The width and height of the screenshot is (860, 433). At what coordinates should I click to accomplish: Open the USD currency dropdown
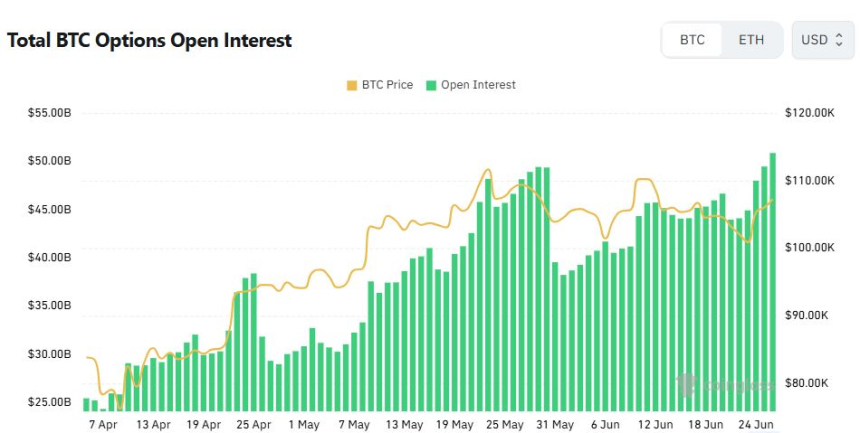pyautogui.click(x=823, y=40)
